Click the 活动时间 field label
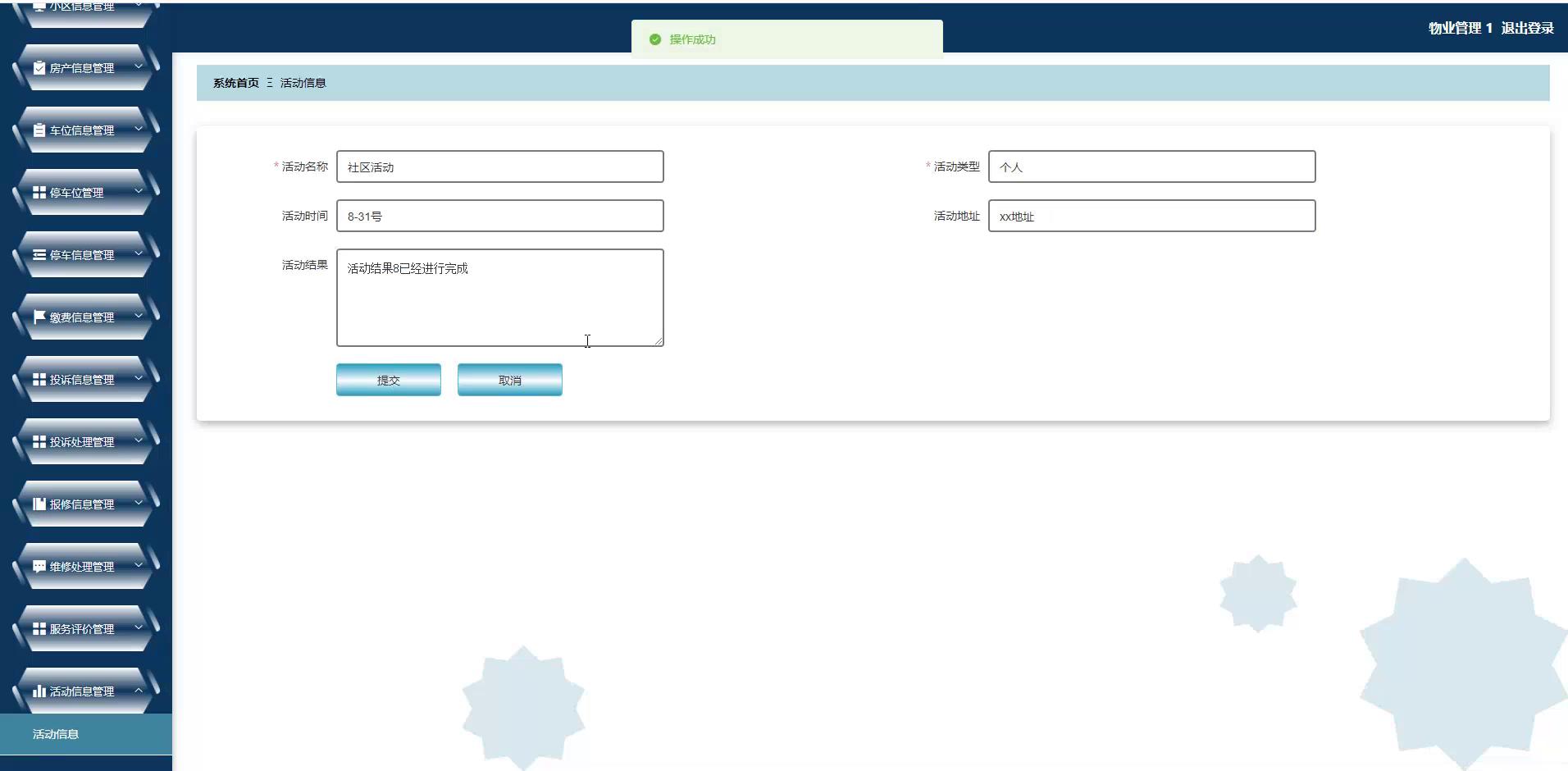The height and width of the screenshot is (771, 1568). (305, 216)
